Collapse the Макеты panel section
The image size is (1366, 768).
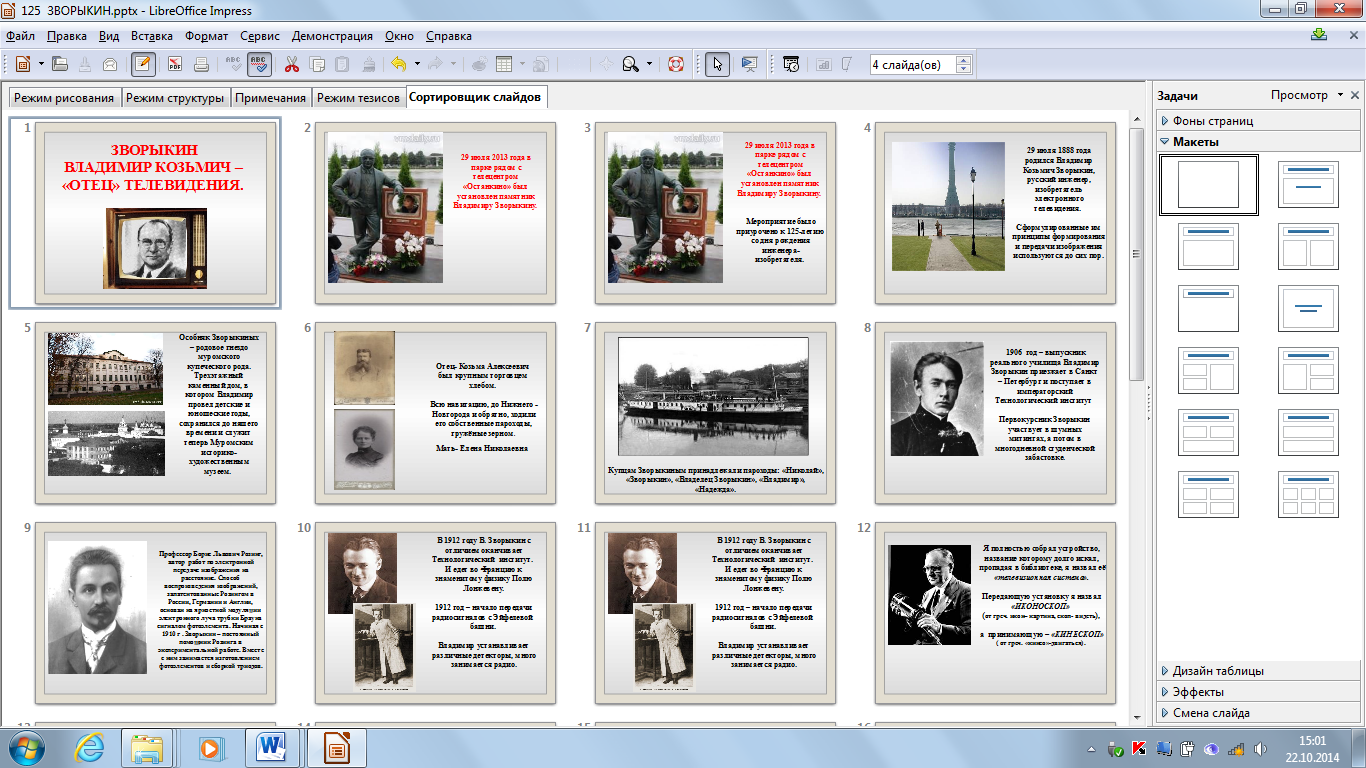pyautogui.click(x=1258, y=142)
